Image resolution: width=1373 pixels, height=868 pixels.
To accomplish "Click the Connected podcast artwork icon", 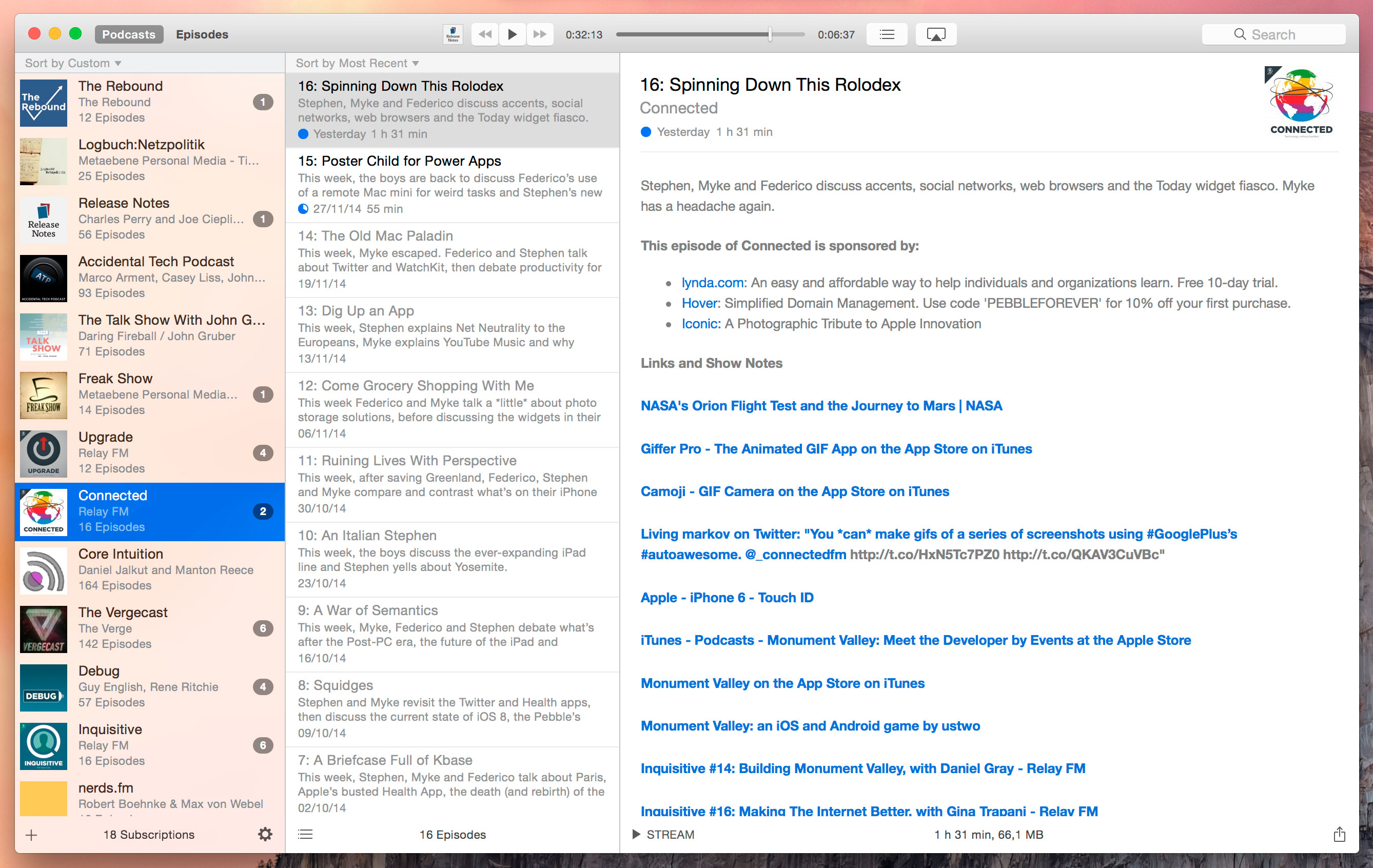I will pyautogui.click(x=43, y=510).
